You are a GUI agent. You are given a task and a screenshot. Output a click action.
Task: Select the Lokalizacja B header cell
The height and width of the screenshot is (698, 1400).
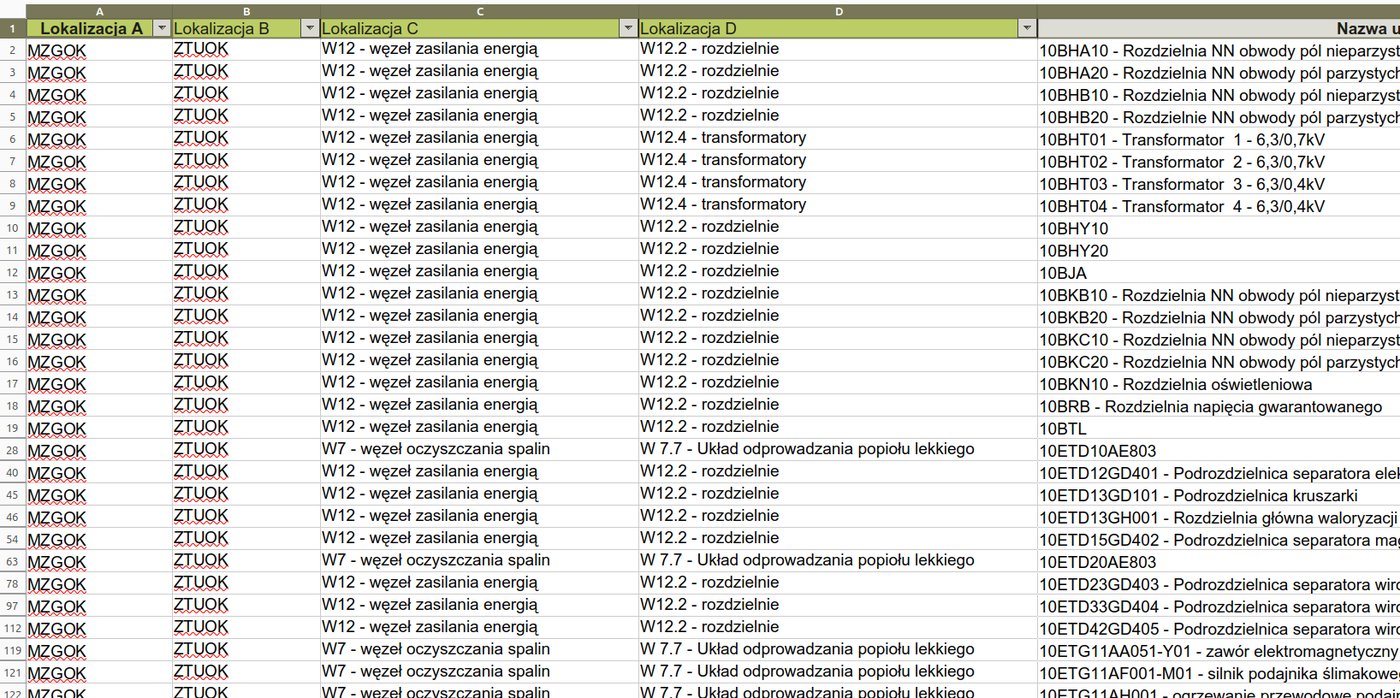[246, 28]
